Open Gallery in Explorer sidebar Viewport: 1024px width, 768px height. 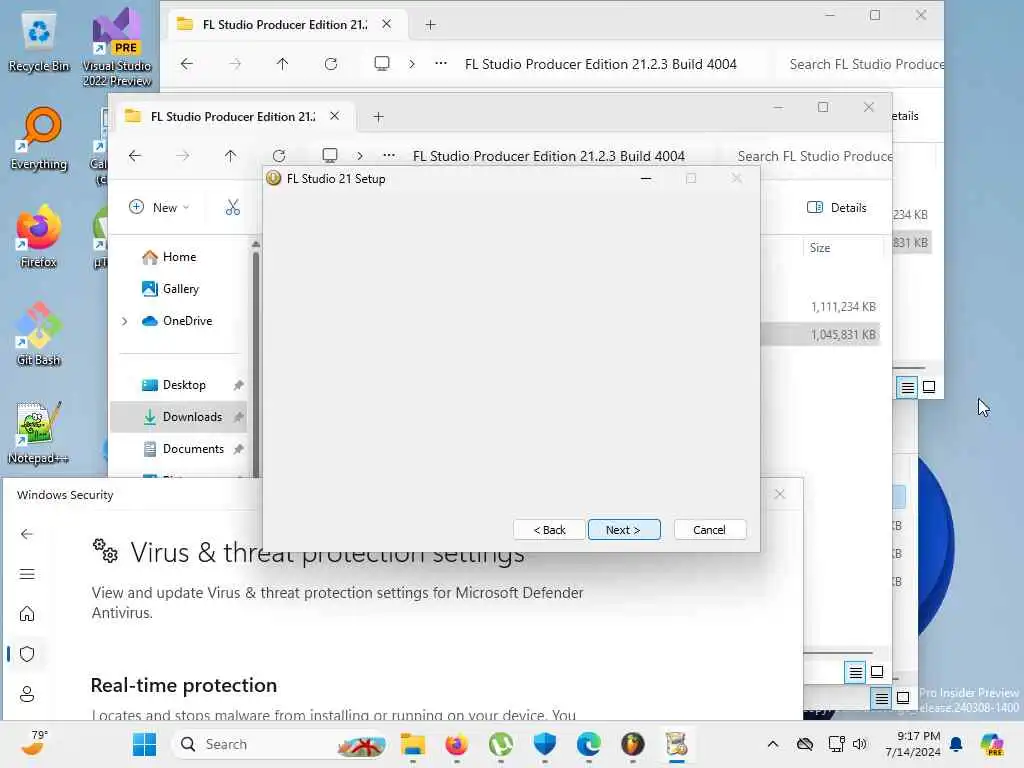[170, 289]
